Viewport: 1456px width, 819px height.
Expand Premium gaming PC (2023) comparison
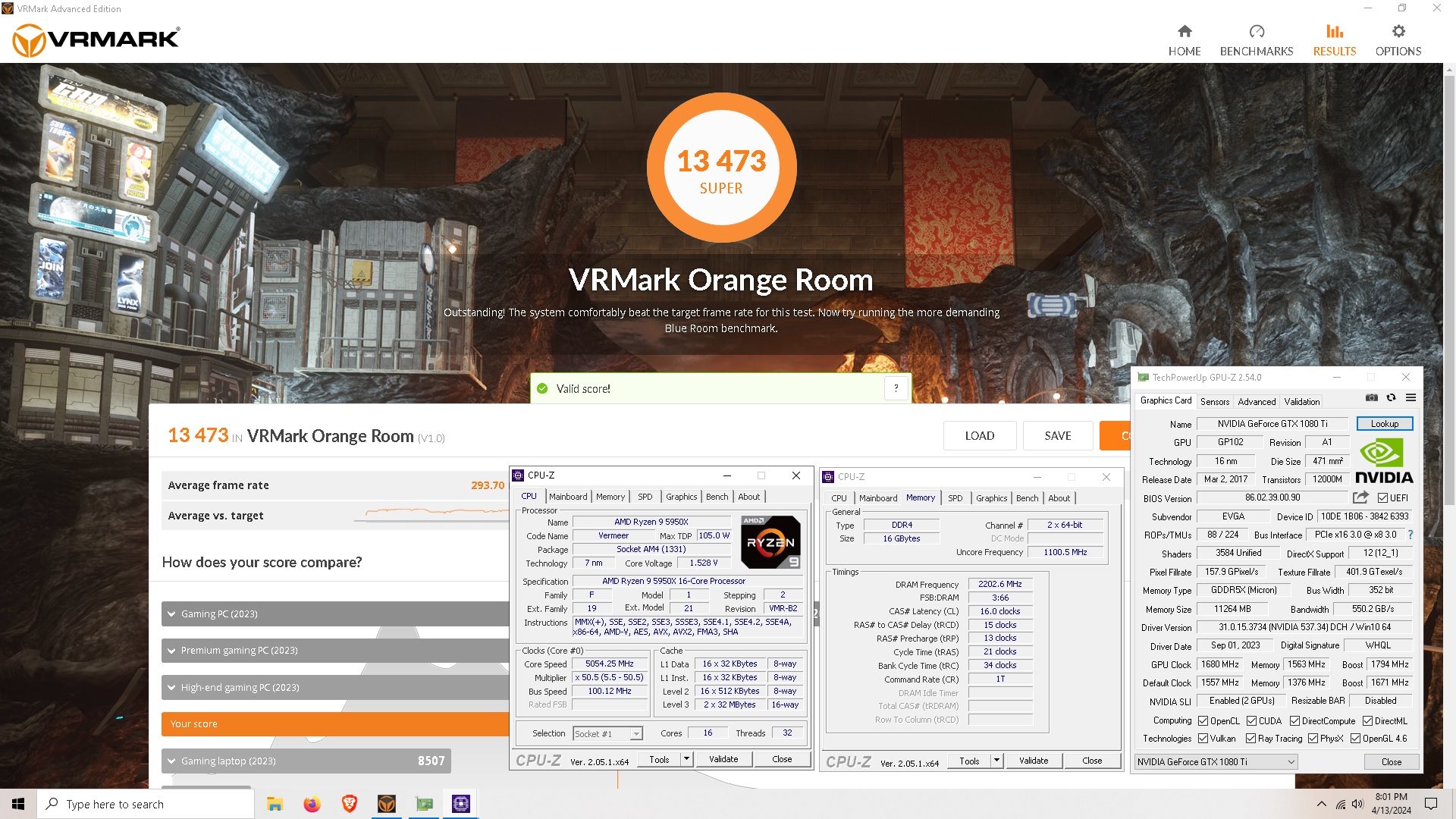(335, 651)
